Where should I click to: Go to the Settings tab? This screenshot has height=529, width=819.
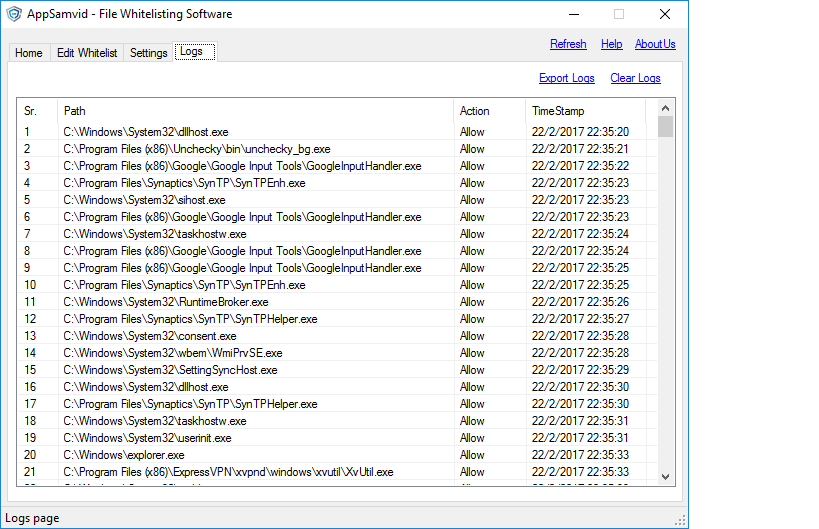(149, 53)
